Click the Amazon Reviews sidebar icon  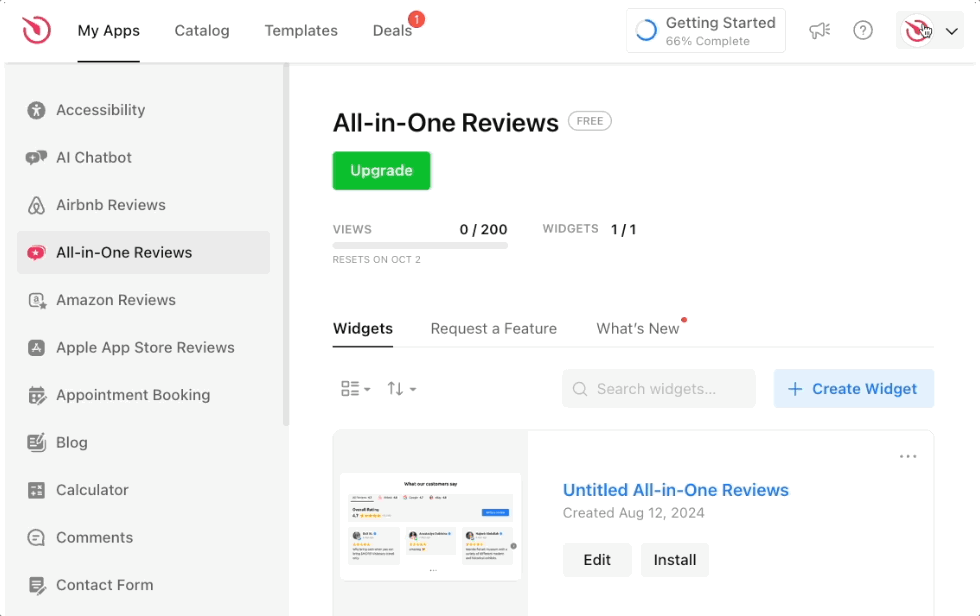pyautogui.click(x=38, y=301)
